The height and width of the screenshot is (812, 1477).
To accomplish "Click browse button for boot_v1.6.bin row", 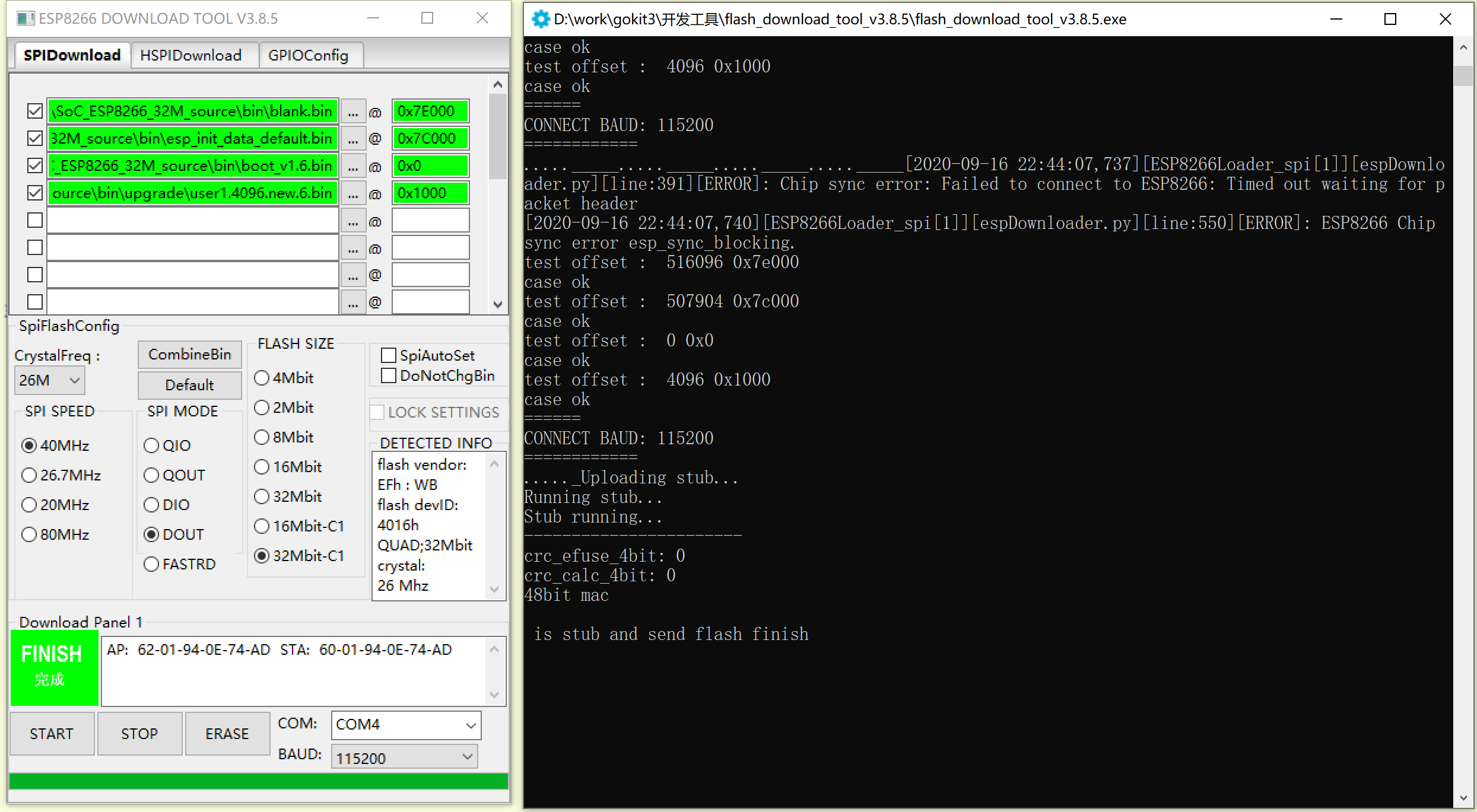I will click(353, 166).
